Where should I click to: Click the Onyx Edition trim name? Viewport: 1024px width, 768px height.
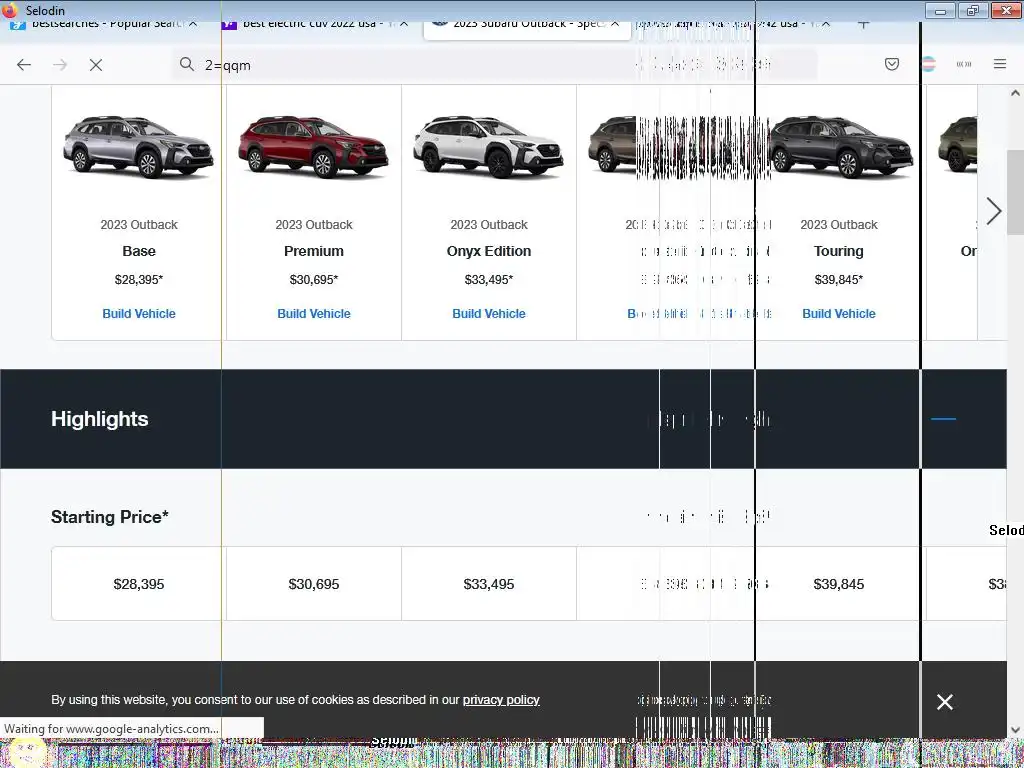(x=489, y=251)
